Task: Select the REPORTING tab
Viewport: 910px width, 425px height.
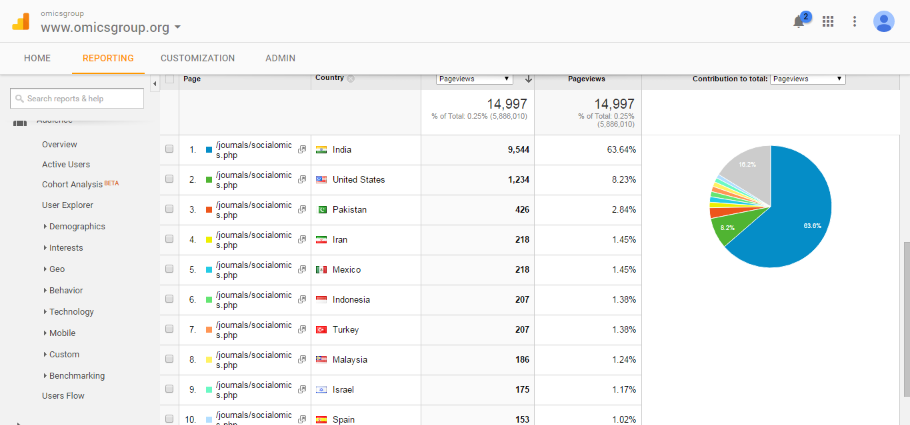Action: click(x=108, y=58)
